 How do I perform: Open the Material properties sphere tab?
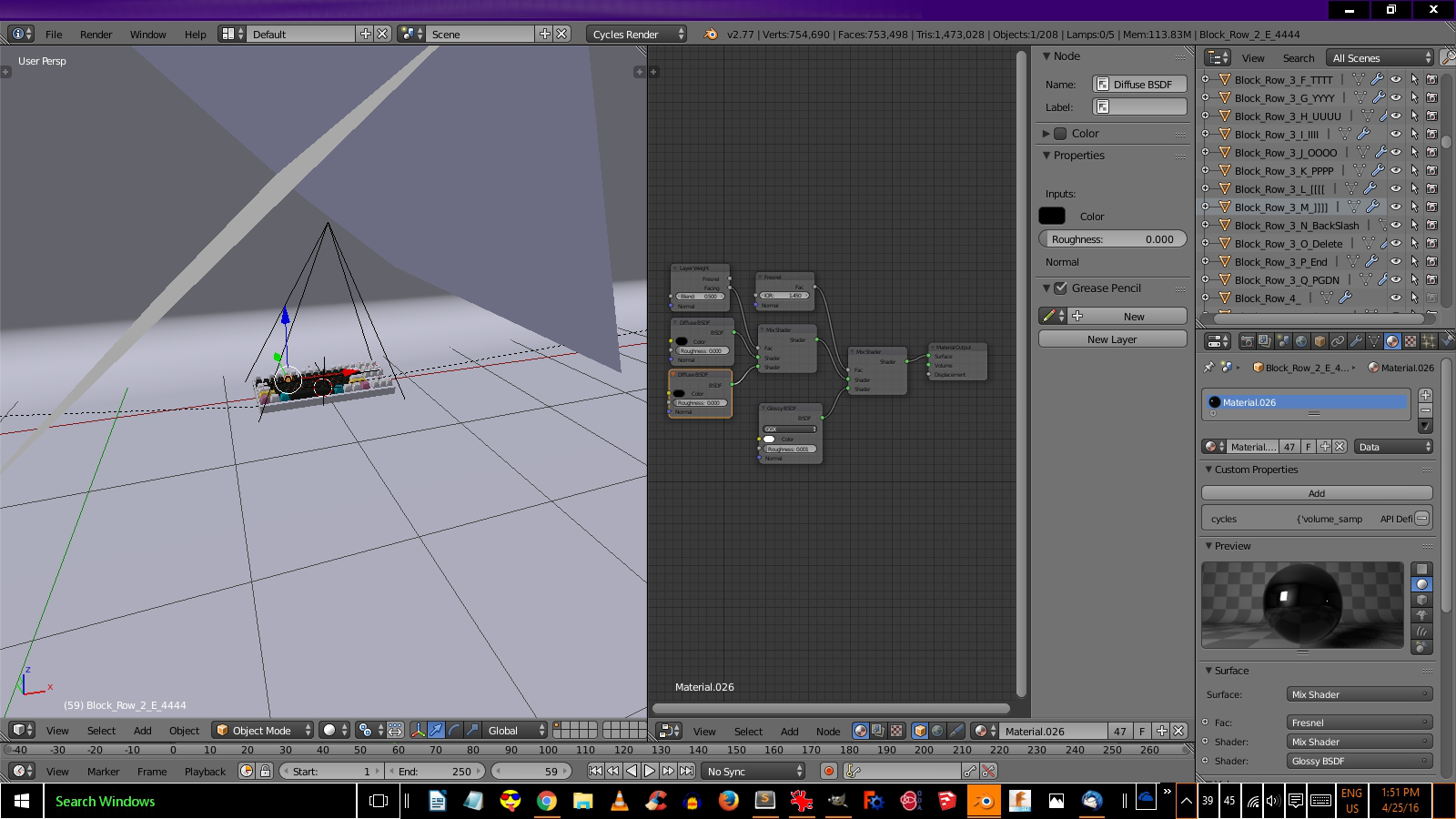click(x=1392, y=341)
